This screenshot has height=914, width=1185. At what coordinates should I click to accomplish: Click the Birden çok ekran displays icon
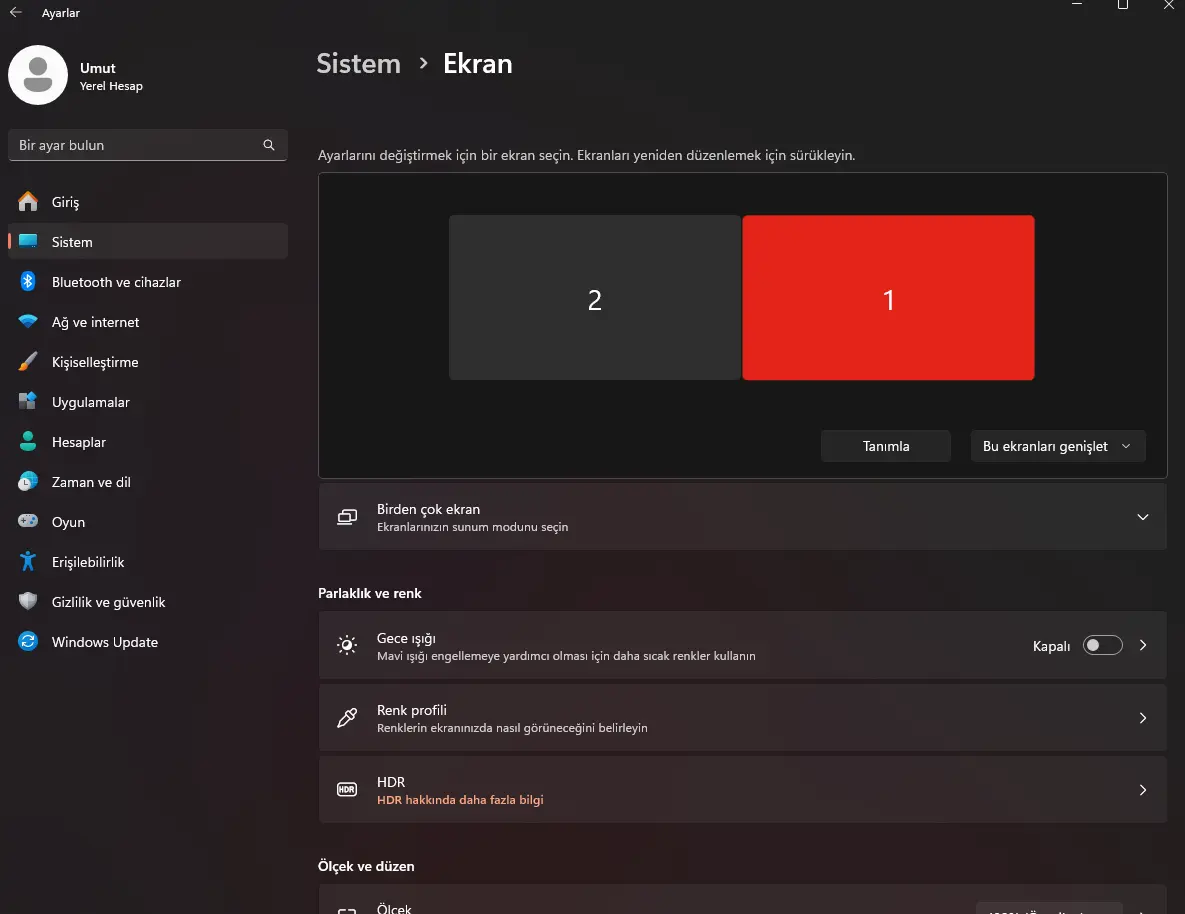click(x=347, y=517)
